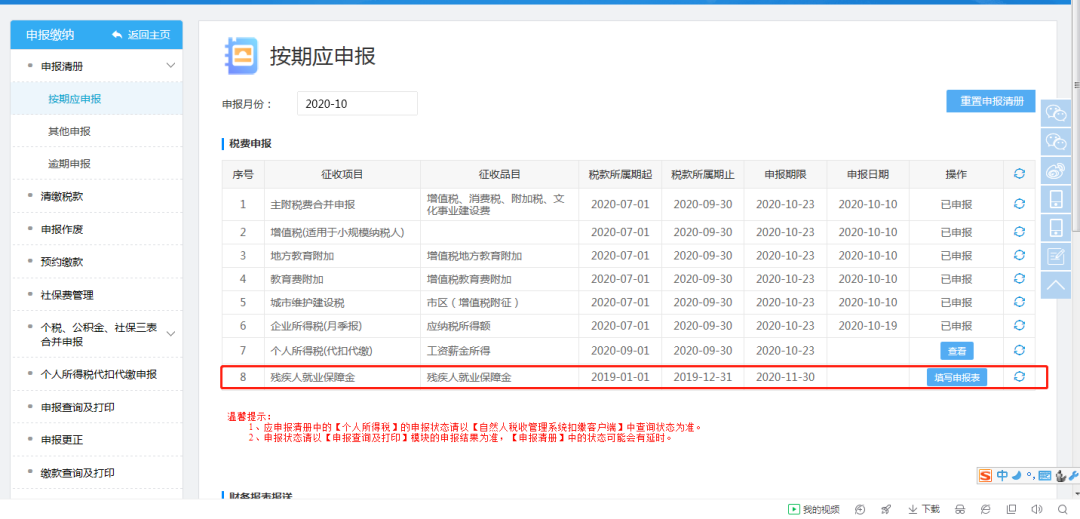Screen dimensions: 1080x519
Task: Click 返回主页 link in sidebar header
Action: (x=141, y=35)
